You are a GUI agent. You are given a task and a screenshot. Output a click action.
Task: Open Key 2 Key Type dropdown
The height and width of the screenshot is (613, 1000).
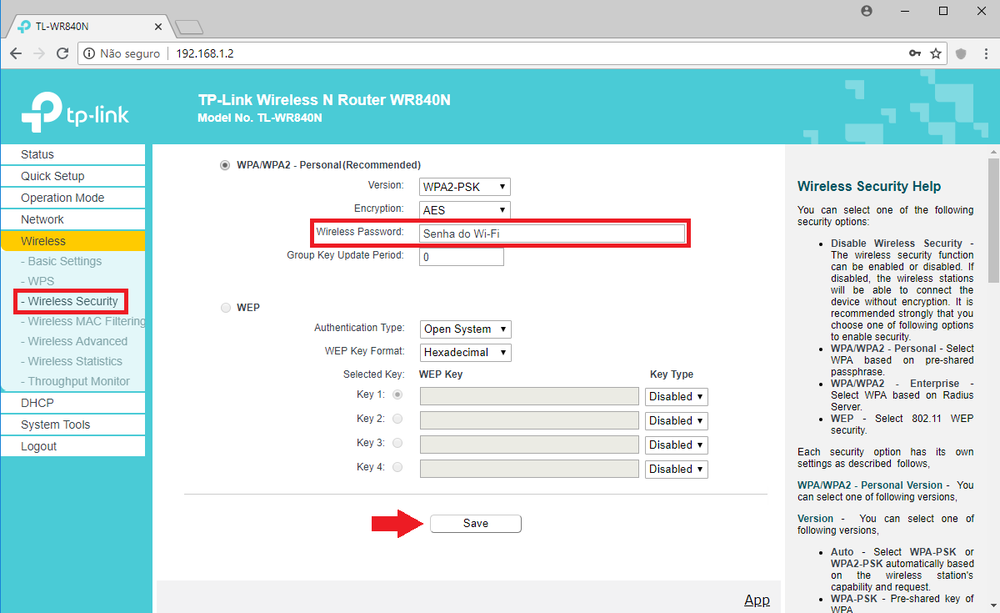coord(676,421)
